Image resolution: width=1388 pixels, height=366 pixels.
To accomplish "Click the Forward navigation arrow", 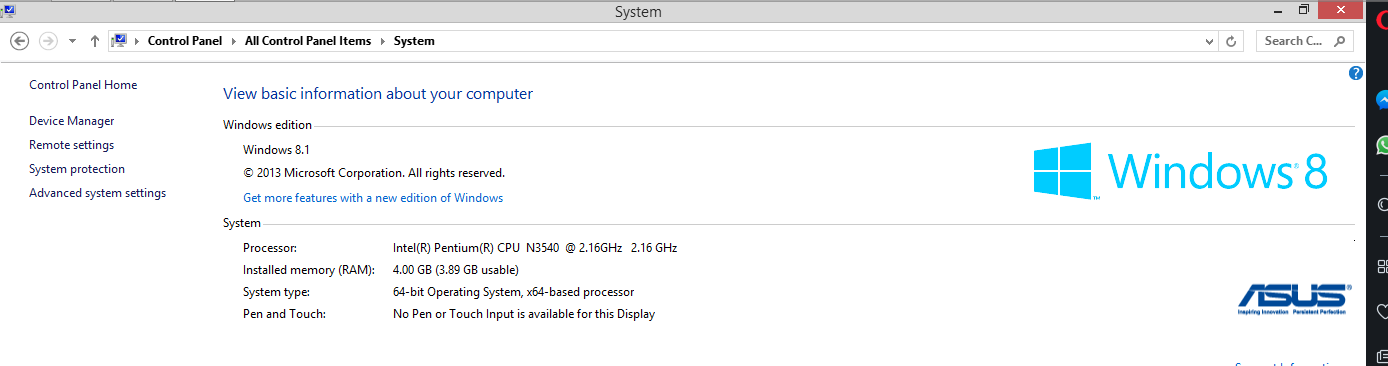I will point(47,41).
